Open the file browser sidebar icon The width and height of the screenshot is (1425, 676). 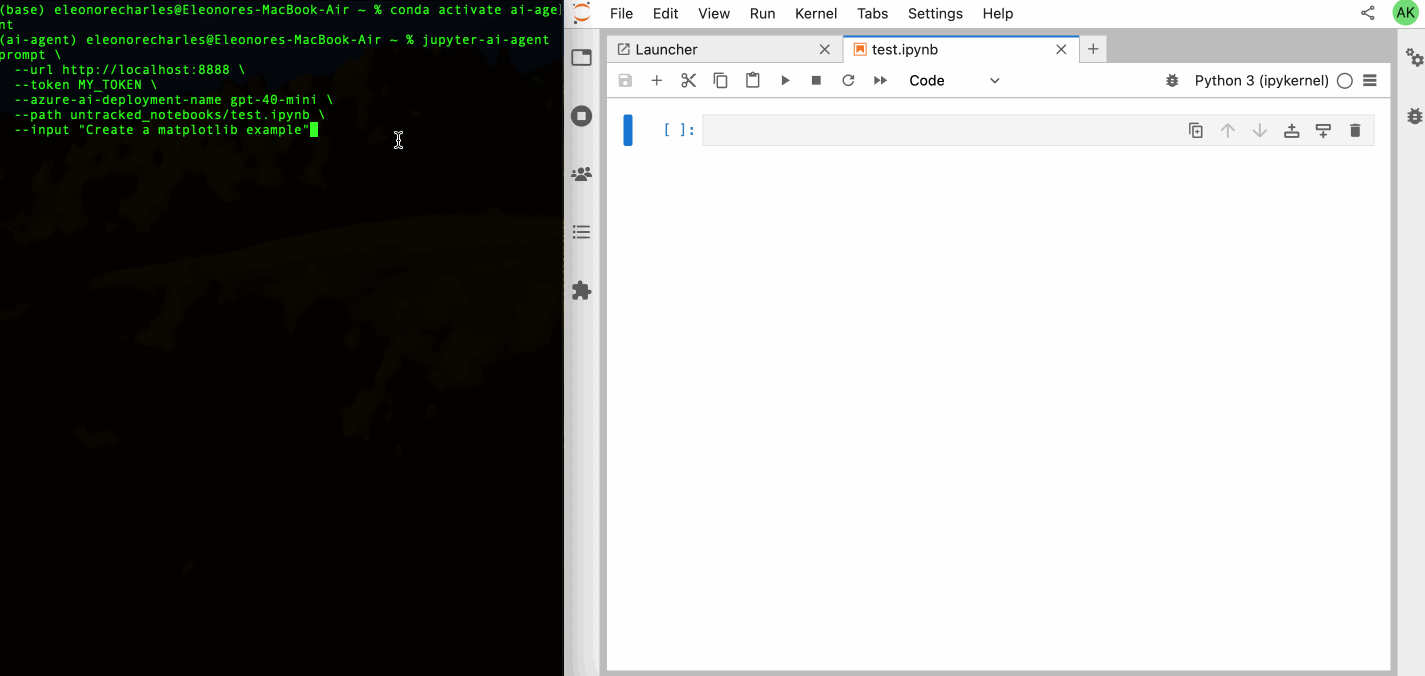coord(581,58)
